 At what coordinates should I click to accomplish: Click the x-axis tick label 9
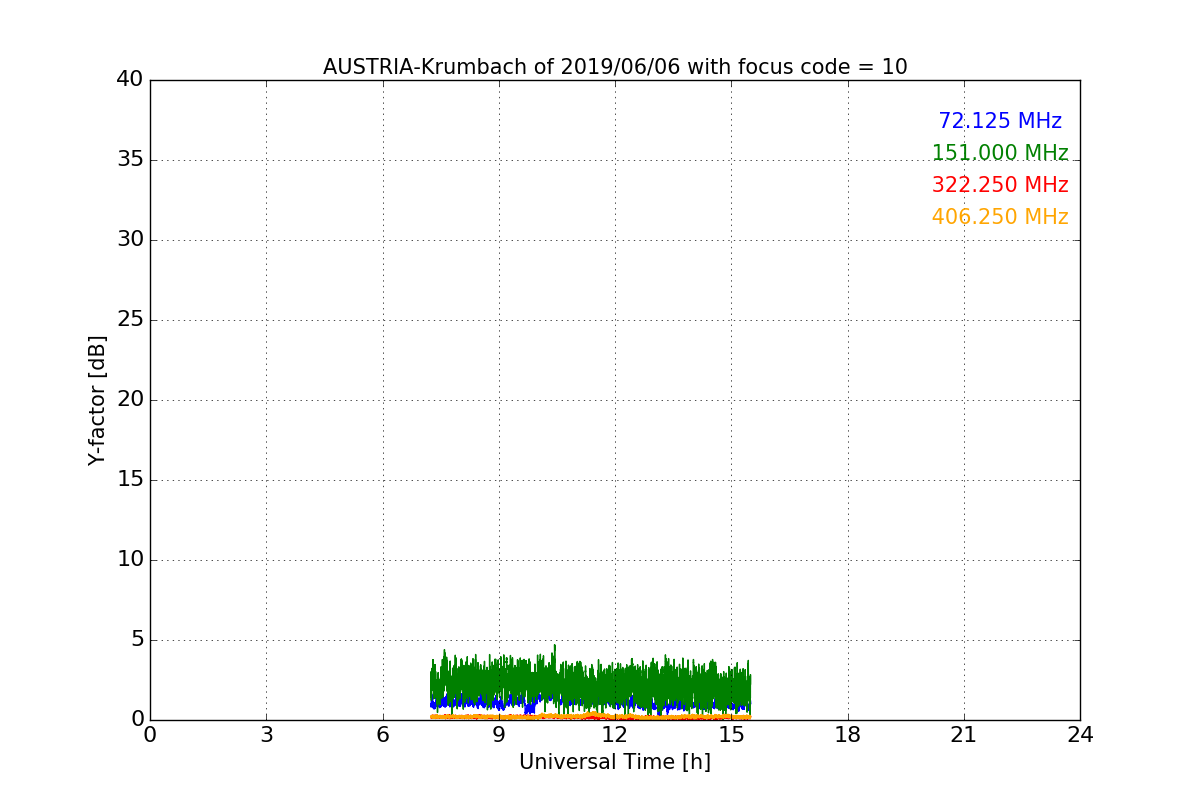[499, 735]
